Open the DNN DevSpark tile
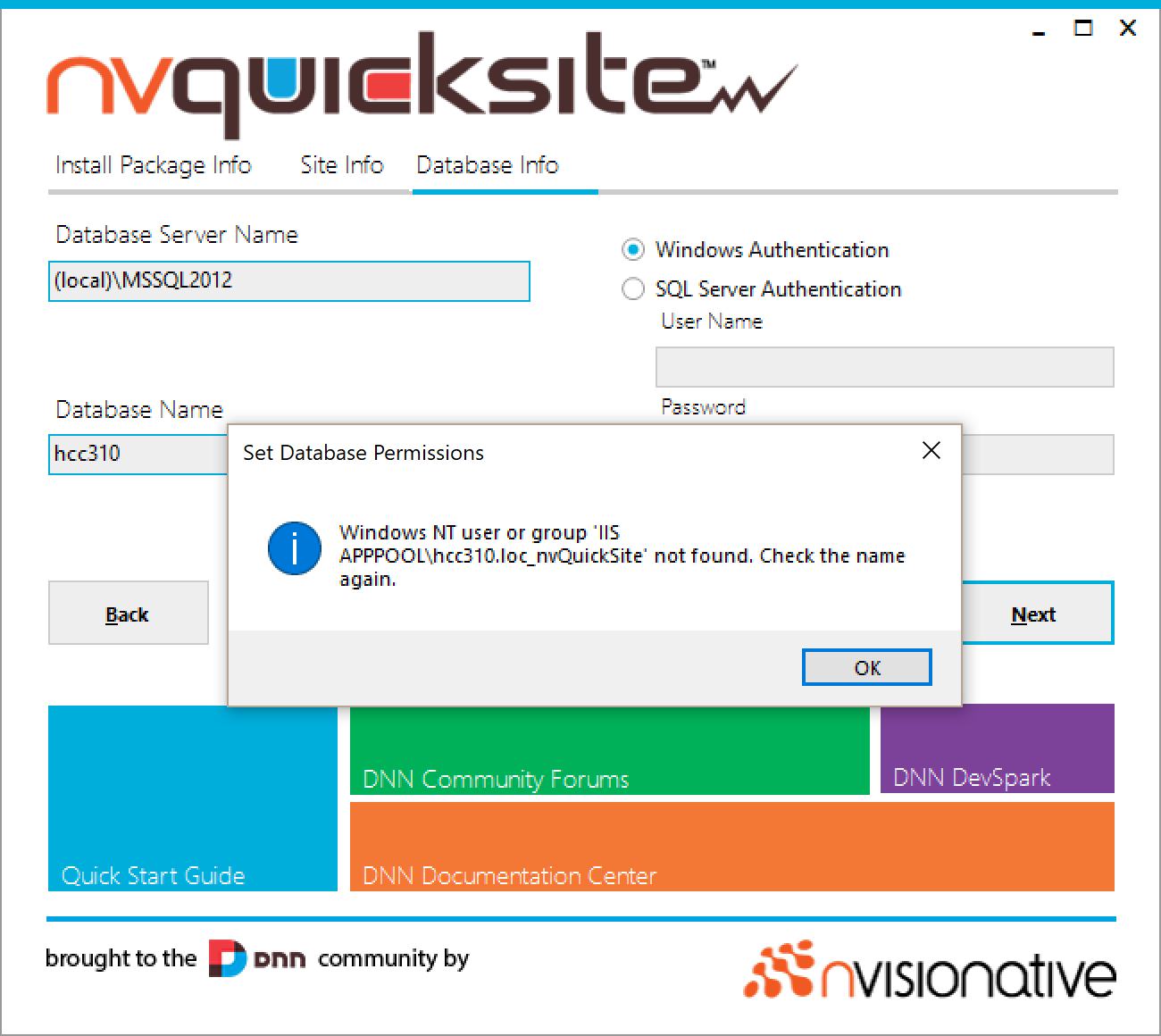This screenshot has width=1161, height=1036. click(997, 750)
